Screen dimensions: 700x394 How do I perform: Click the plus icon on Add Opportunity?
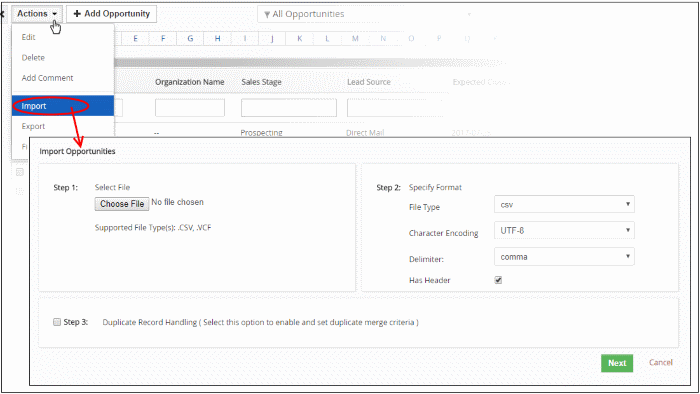point(77,14)
